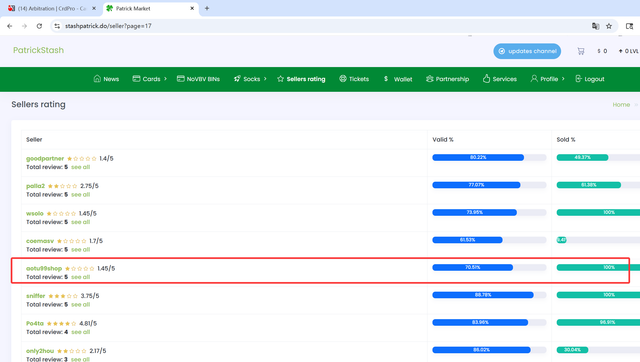Open the Partnership menu item

[x=447, y=79]
